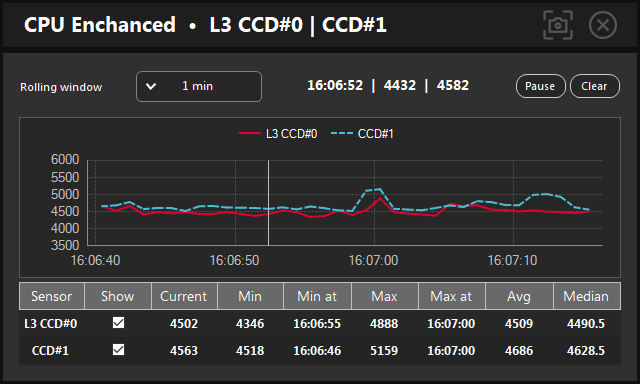Sort by Max column header

pyautogui.click(x=384, y=296)
